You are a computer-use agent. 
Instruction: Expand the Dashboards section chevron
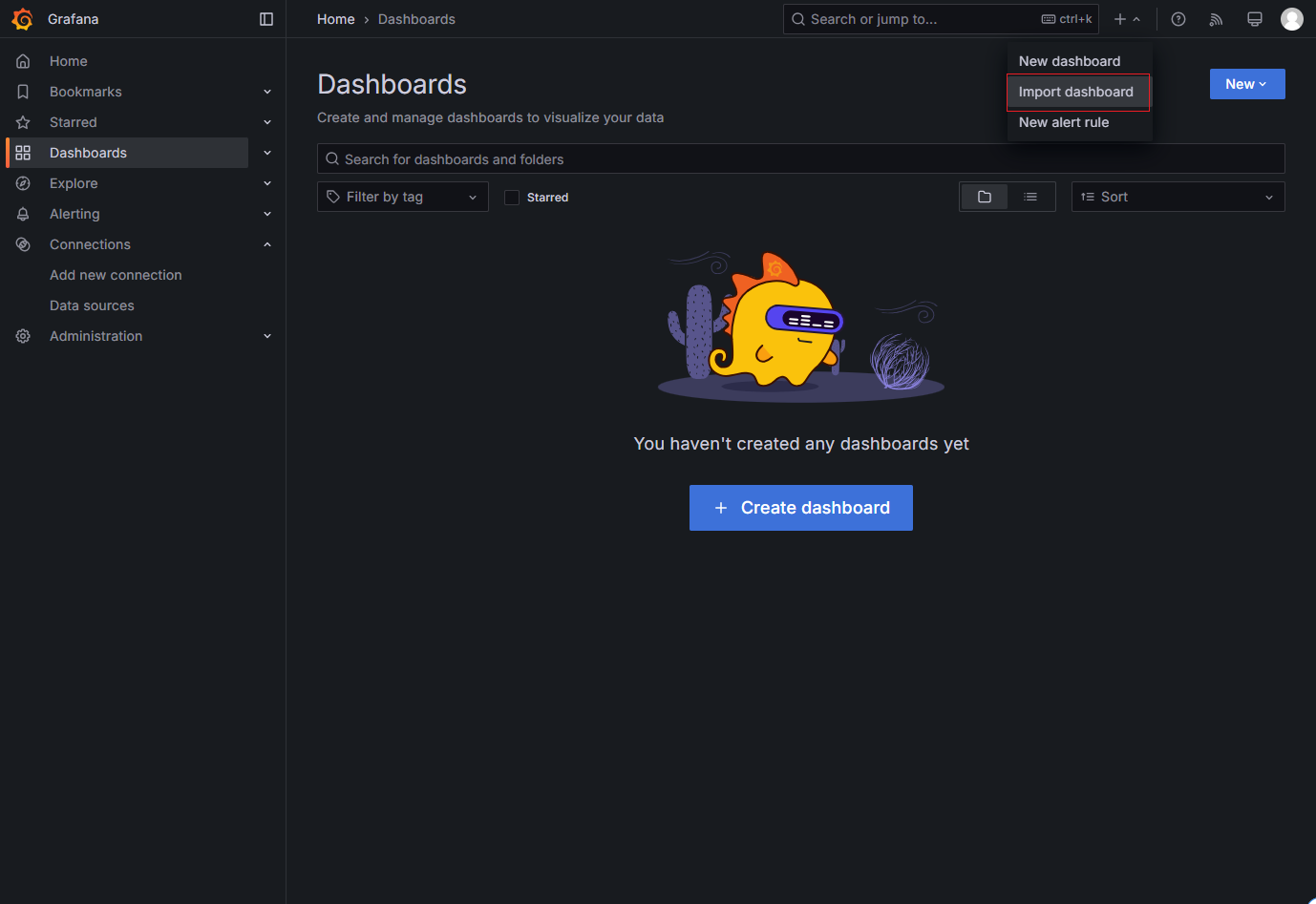click(267, 153)
